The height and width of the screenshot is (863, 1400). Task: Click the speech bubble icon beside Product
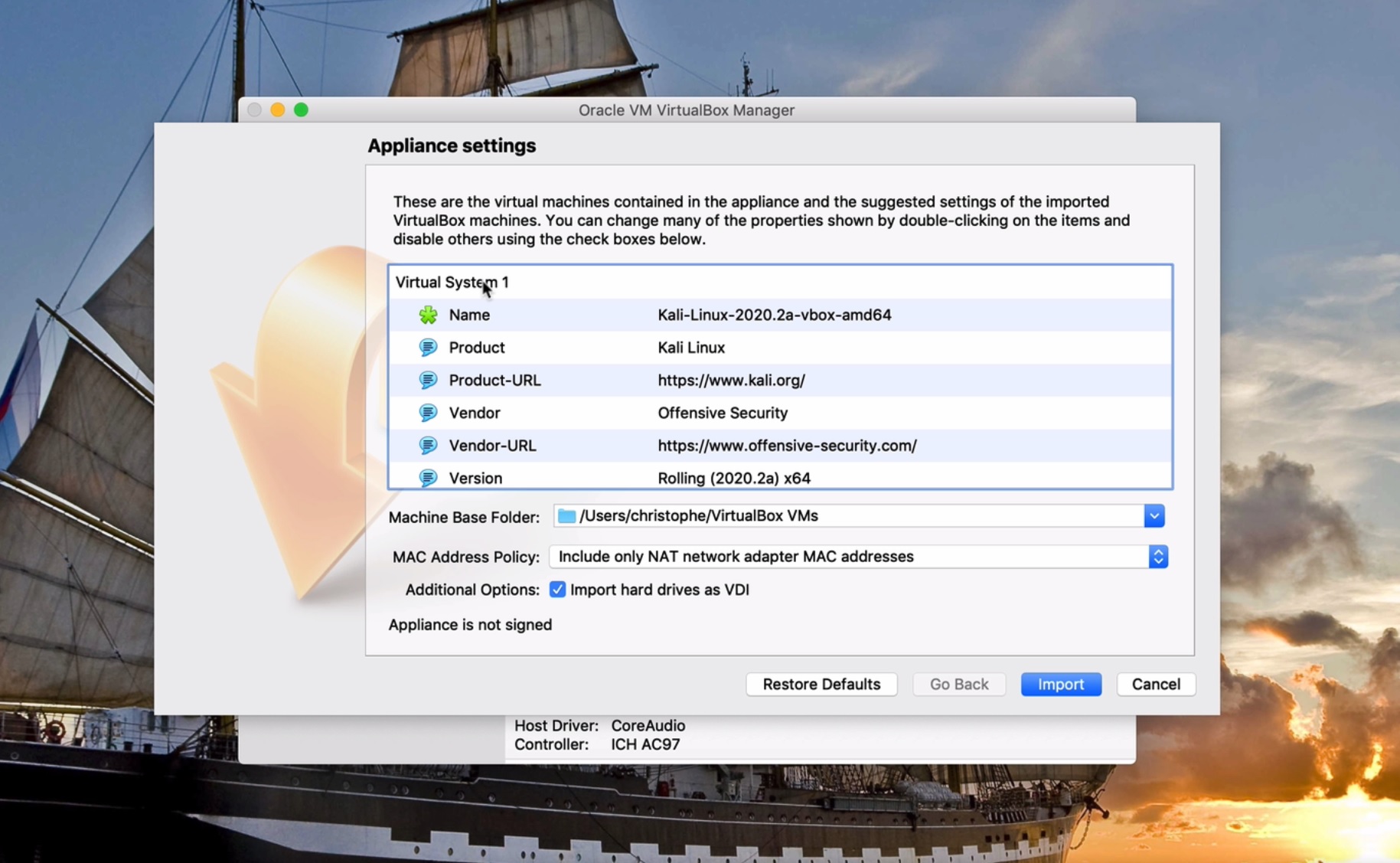428,348
